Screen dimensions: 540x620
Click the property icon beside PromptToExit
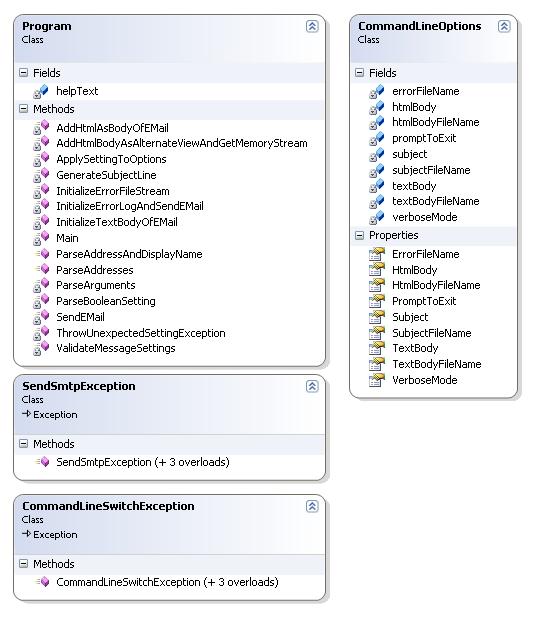click(x=377, y=301)
